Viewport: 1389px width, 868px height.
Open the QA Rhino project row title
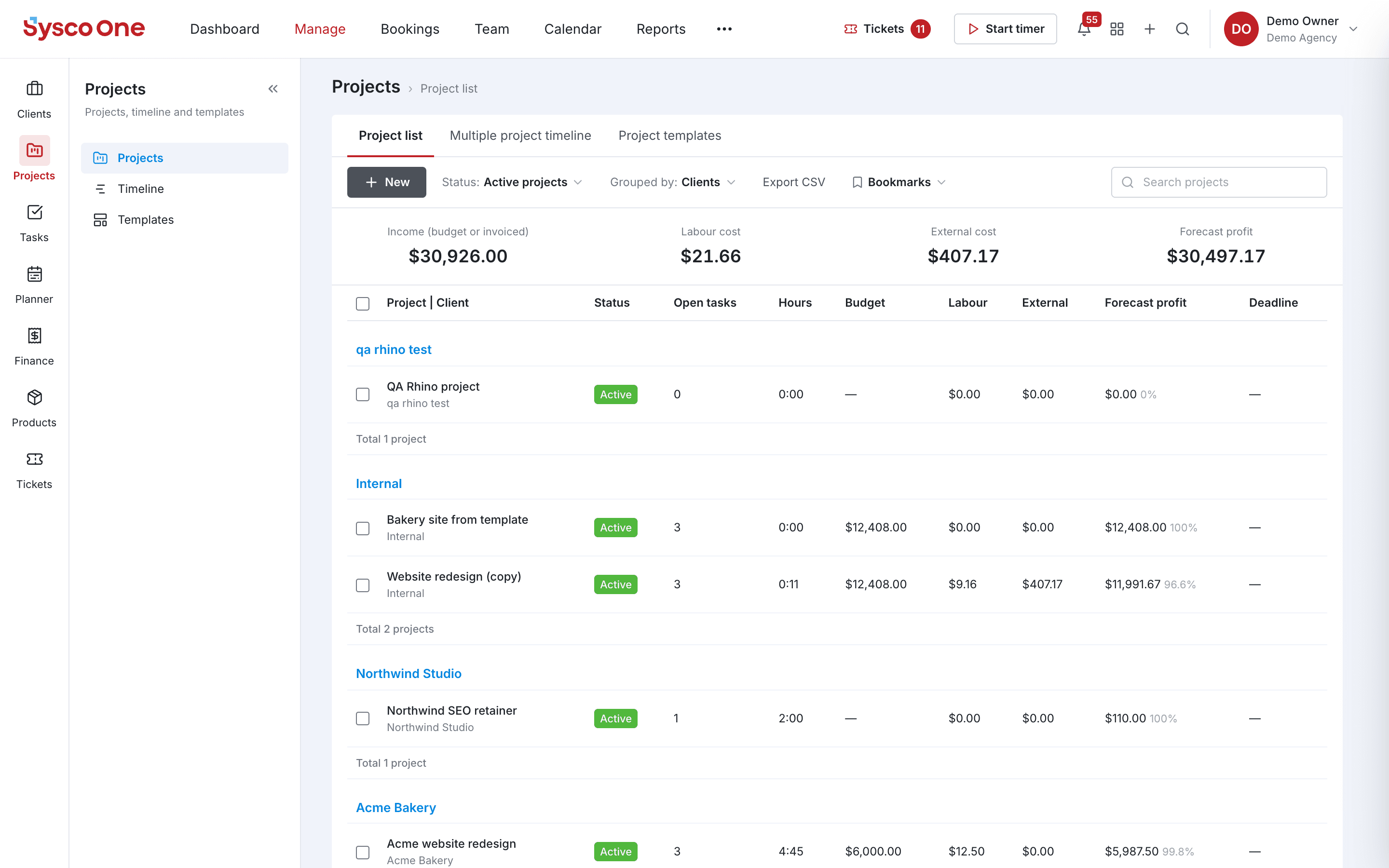433,386
